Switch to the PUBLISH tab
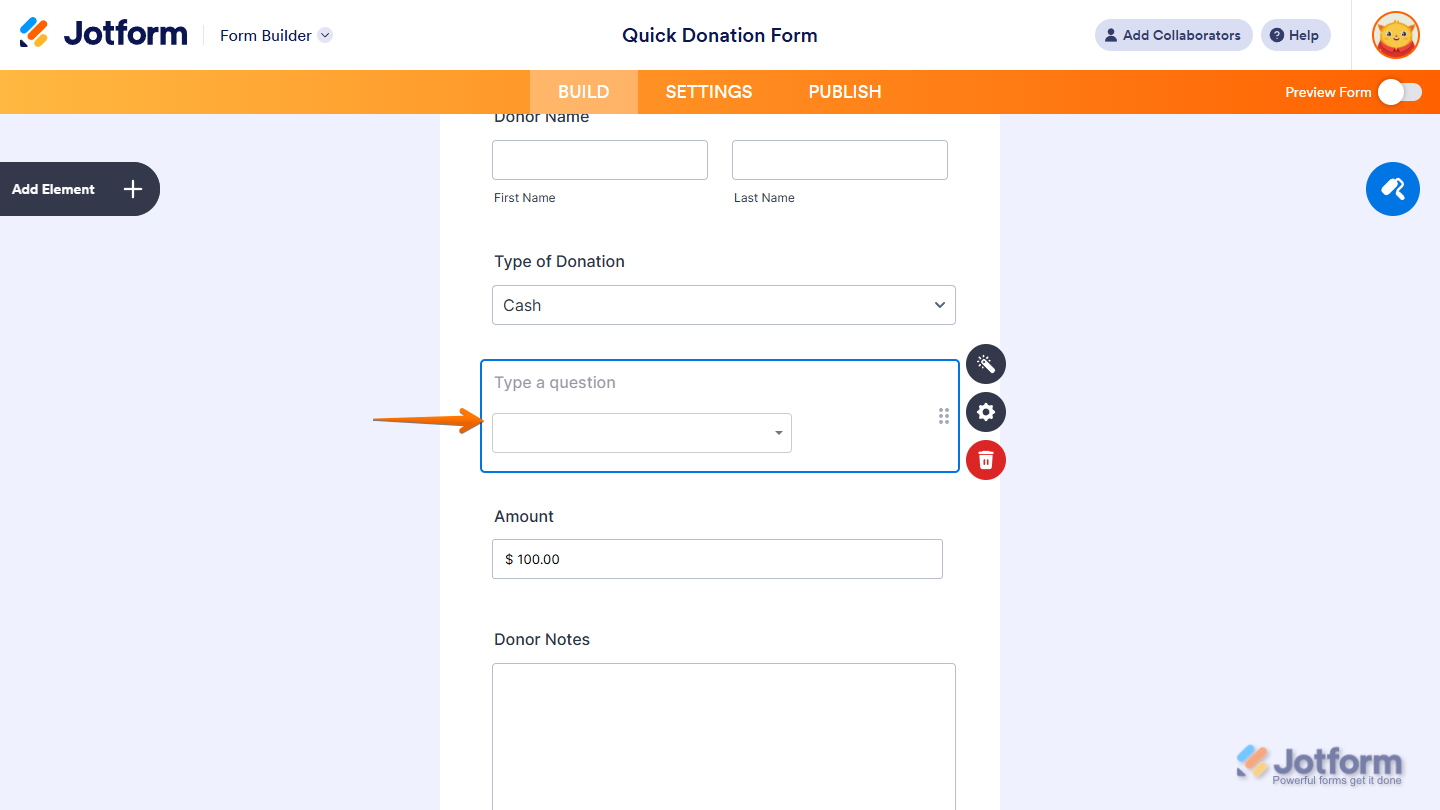This screenshot has height=810, width=1440. pyautogui.click(x=844, y=91)
